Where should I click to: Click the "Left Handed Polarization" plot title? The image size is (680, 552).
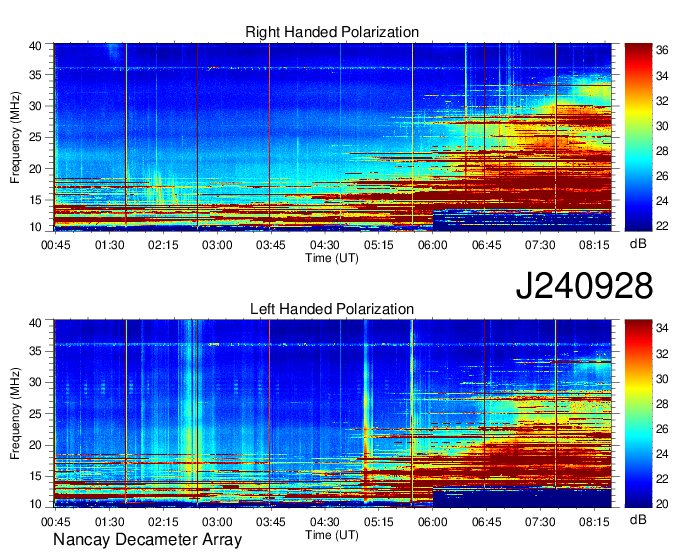point(332,309)
